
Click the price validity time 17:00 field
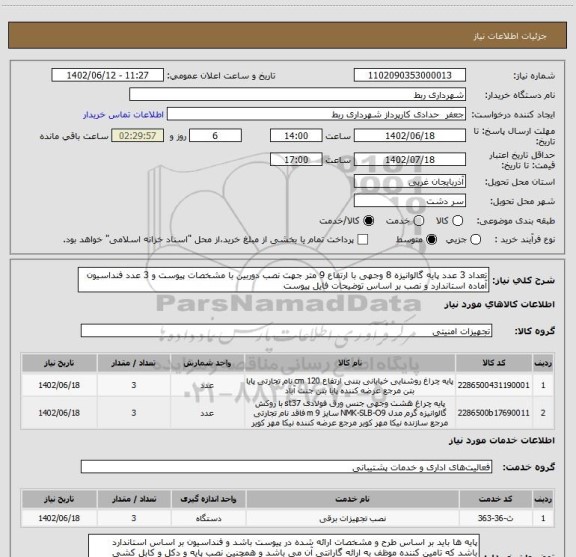click(x=296, y=159)
